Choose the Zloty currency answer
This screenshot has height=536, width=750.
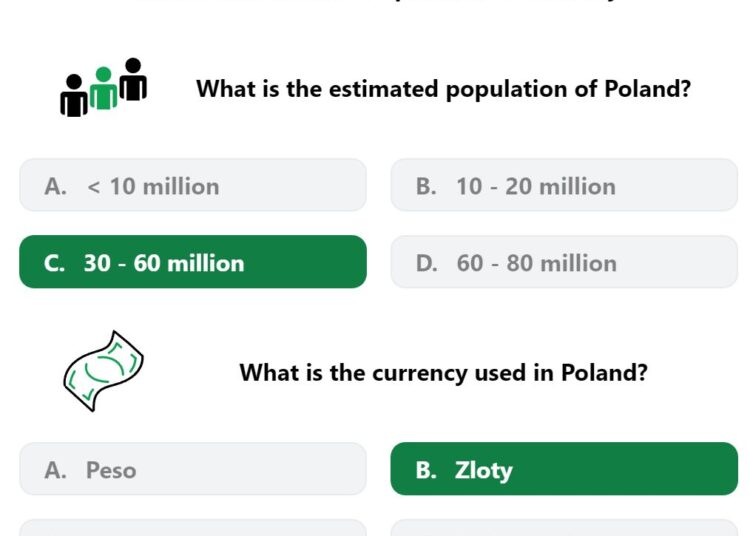pyautogui.click(x=564, y=469)
